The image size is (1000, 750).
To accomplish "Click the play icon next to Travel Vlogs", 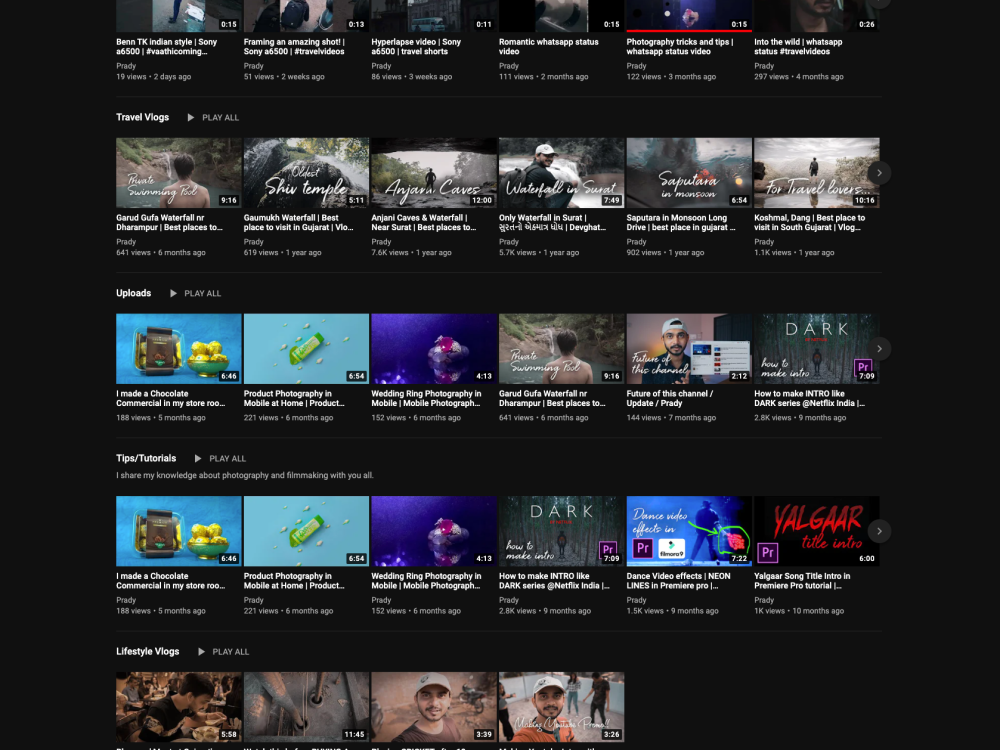I will click(x=191, y=117).
